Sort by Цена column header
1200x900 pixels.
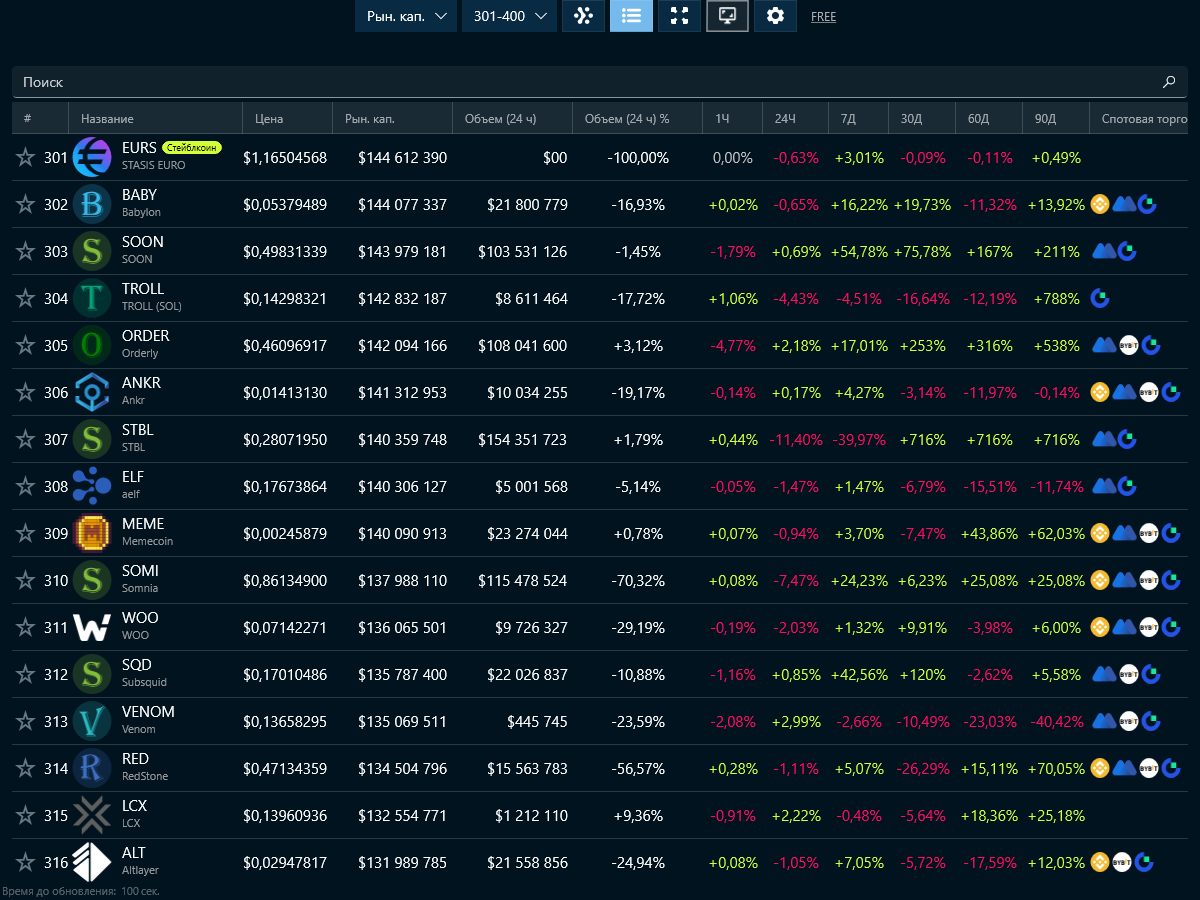point(269,119)
